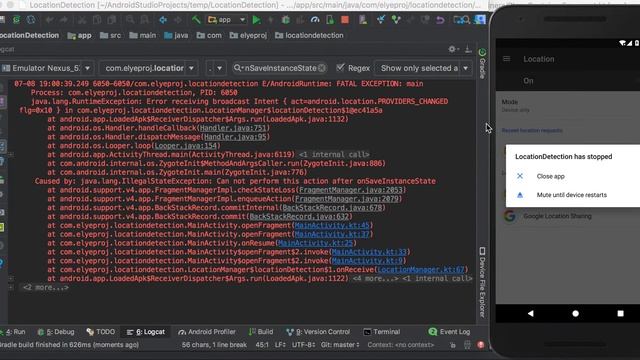Open the UTF-8 encoding selector

tap(303, 345)
